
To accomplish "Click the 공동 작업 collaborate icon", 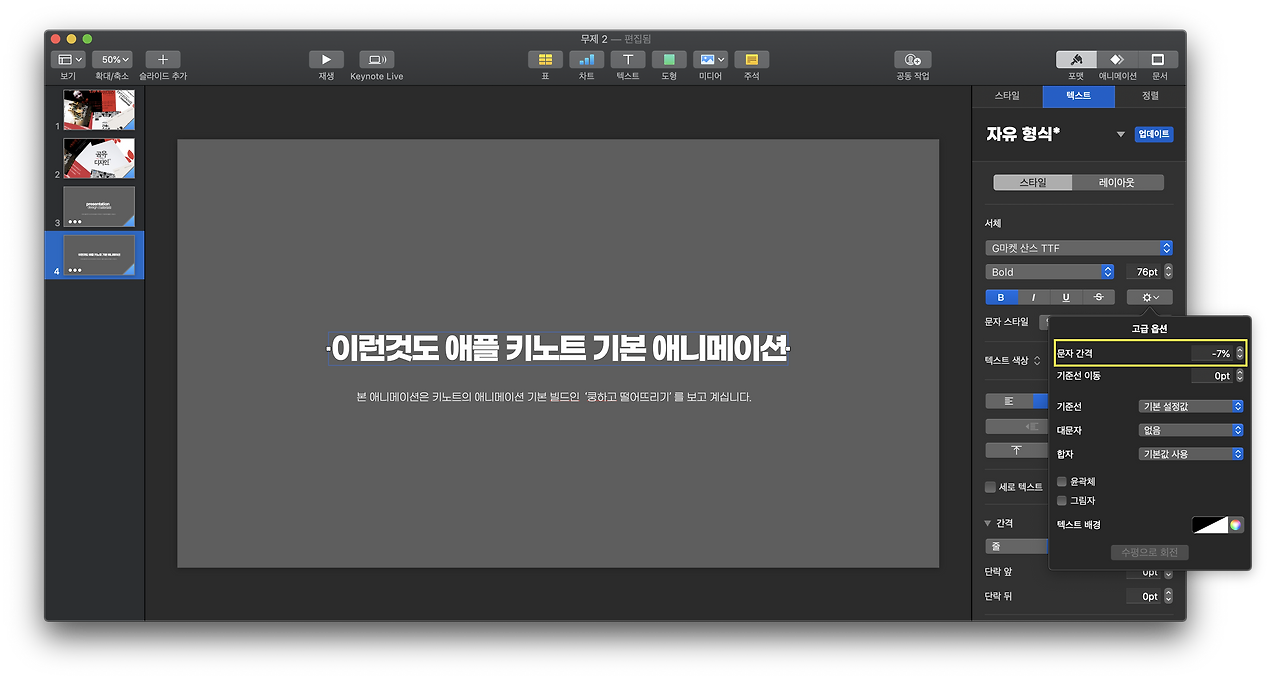I will click(912, 60).
